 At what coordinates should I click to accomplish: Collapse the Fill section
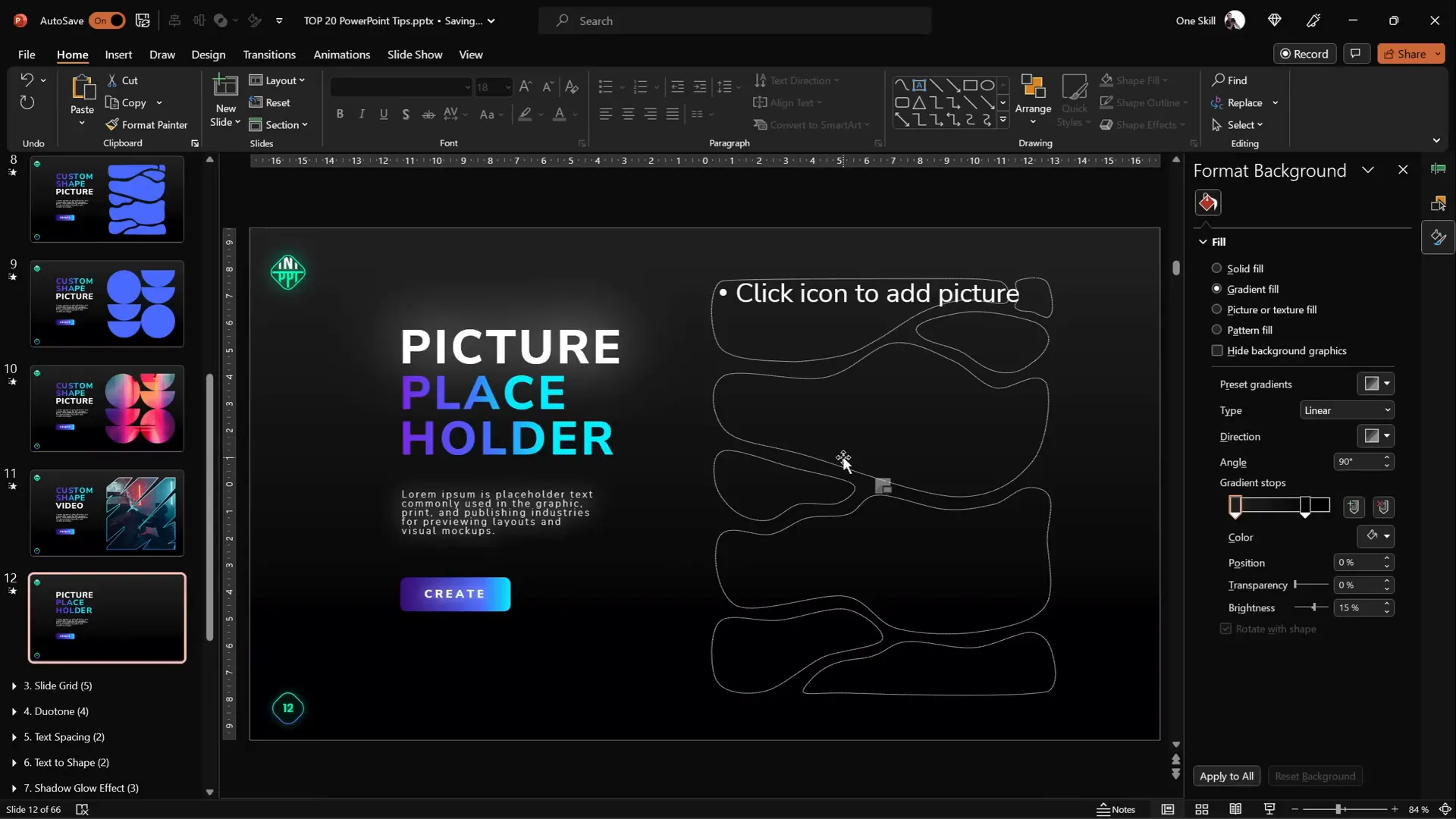[x=1203, y=242]
